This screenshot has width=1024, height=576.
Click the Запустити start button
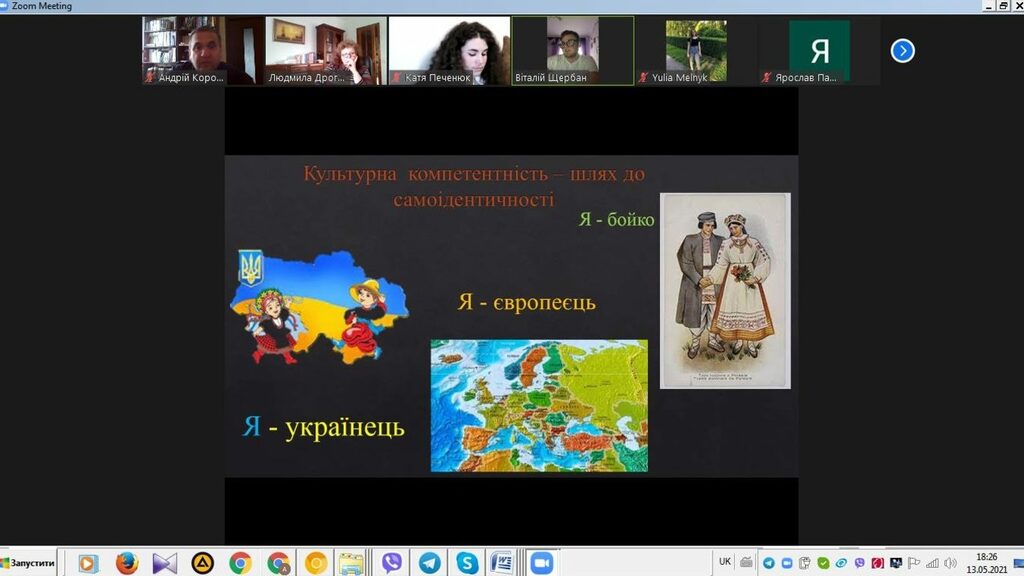click(x=29, y=563)
